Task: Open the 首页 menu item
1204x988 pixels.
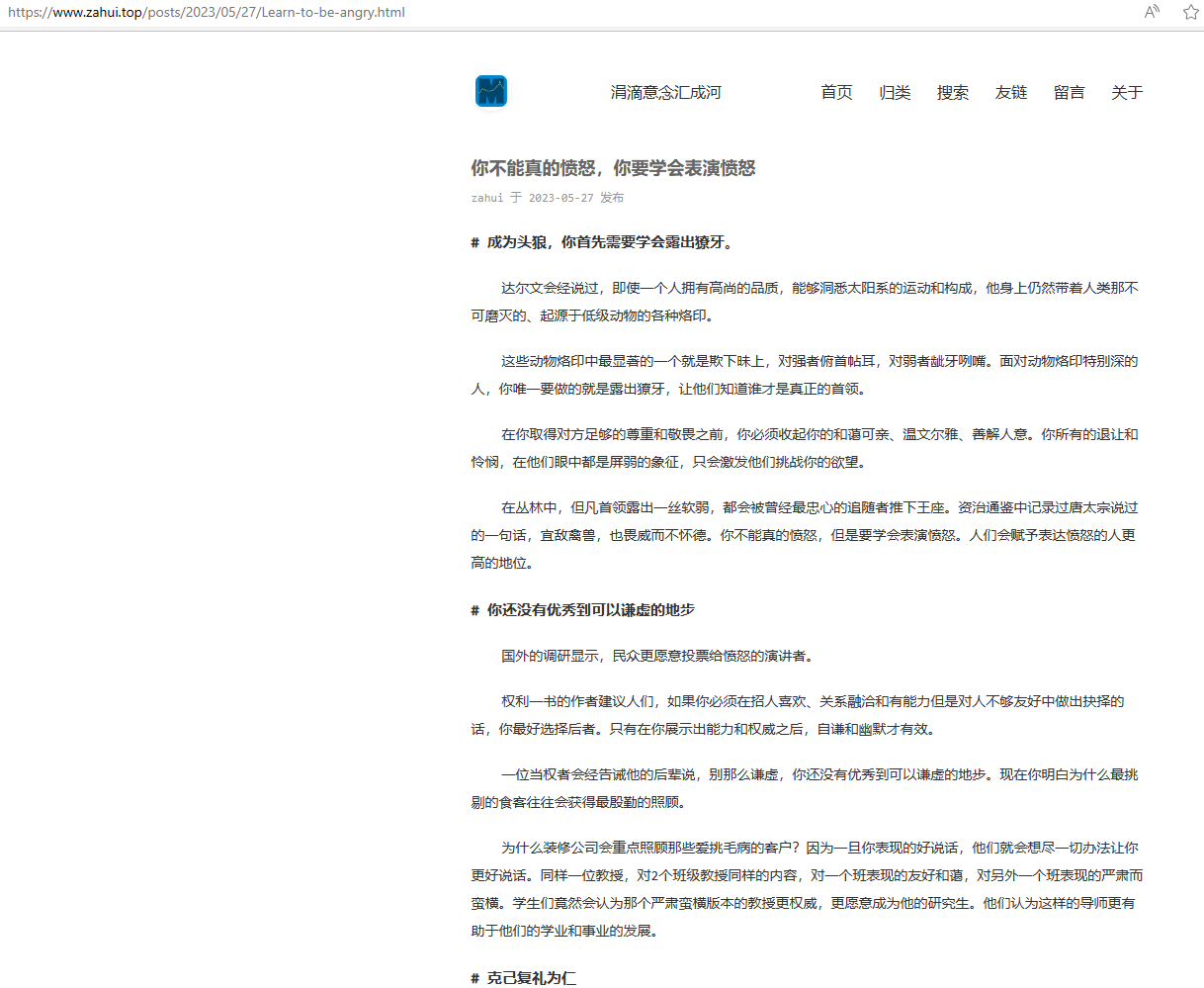Action: point(835,92)
